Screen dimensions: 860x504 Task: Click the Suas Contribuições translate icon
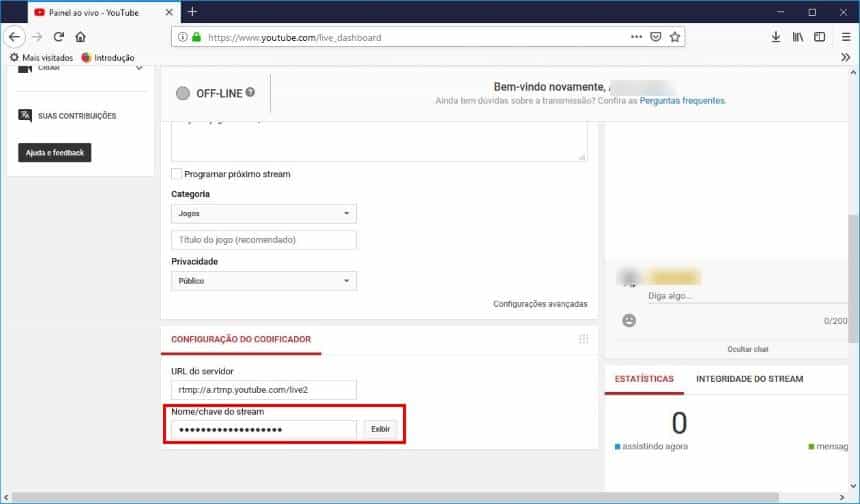point(25,115)
